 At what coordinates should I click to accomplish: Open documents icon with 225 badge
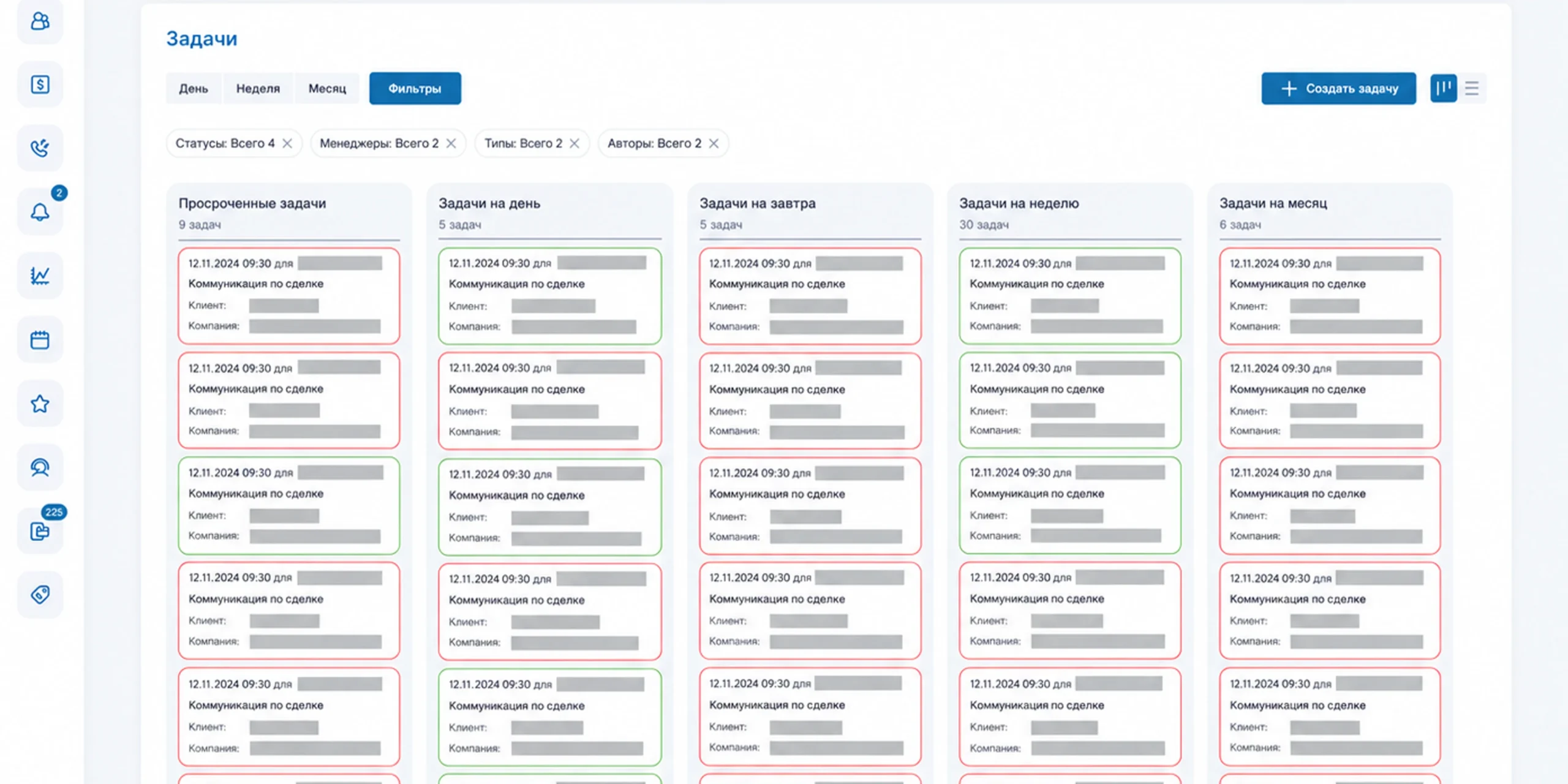coord(40,531)
